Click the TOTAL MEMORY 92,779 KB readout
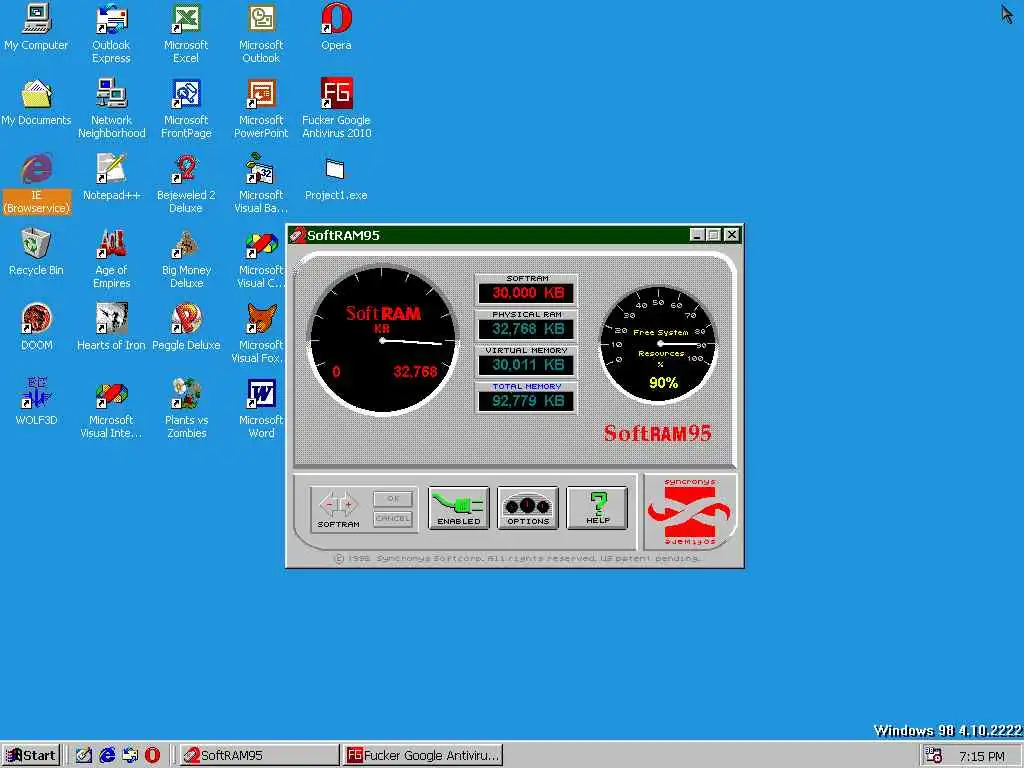 point(526,400)
